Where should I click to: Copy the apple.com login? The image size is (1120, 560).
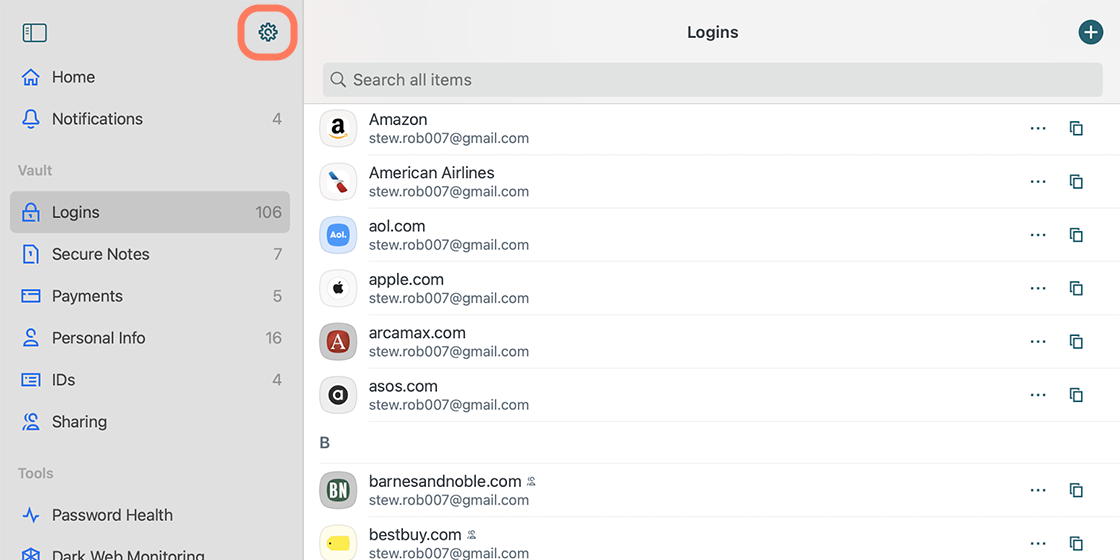[1076, 288]
